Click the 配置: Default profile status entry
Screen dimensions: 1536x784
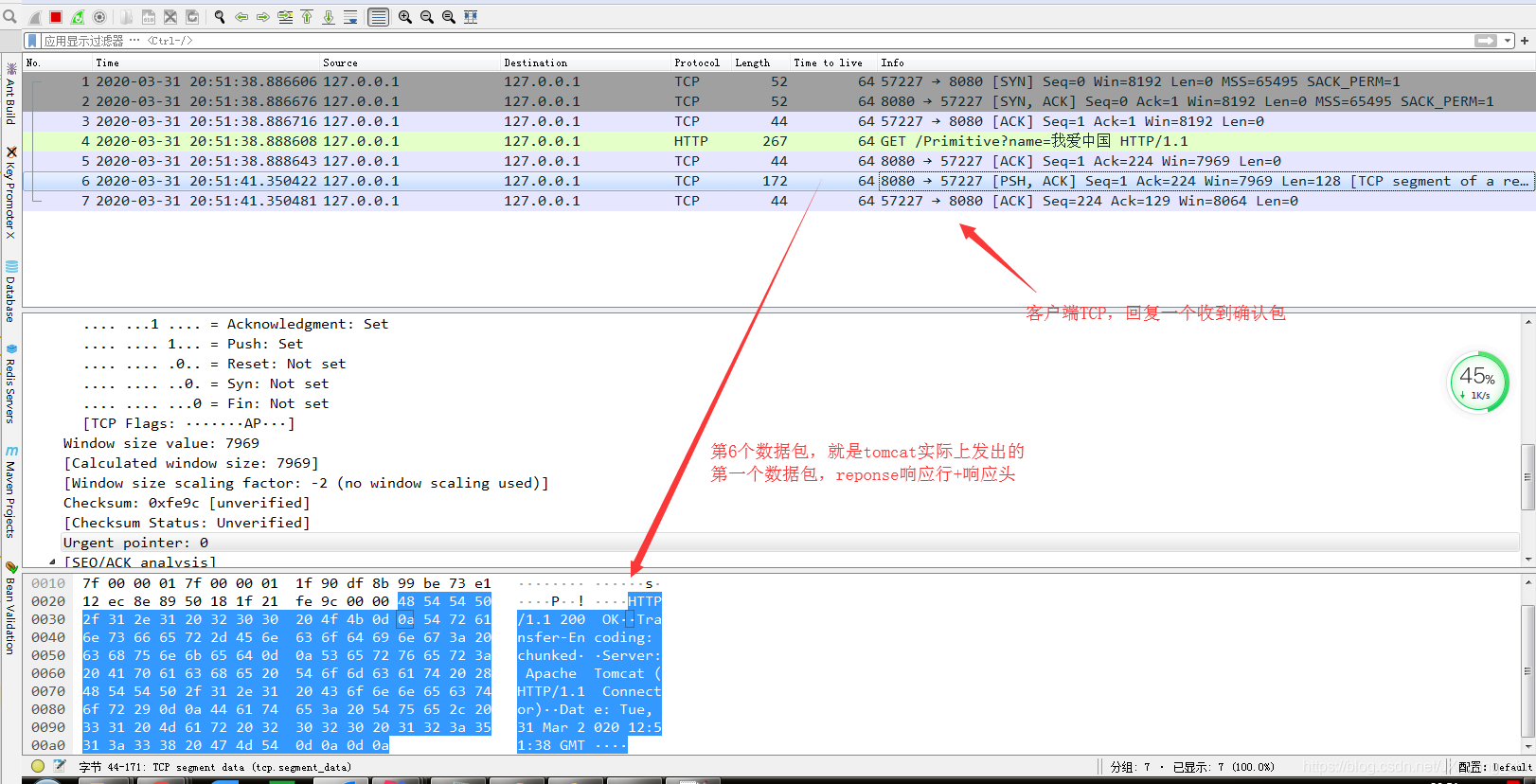[1494, 767]
